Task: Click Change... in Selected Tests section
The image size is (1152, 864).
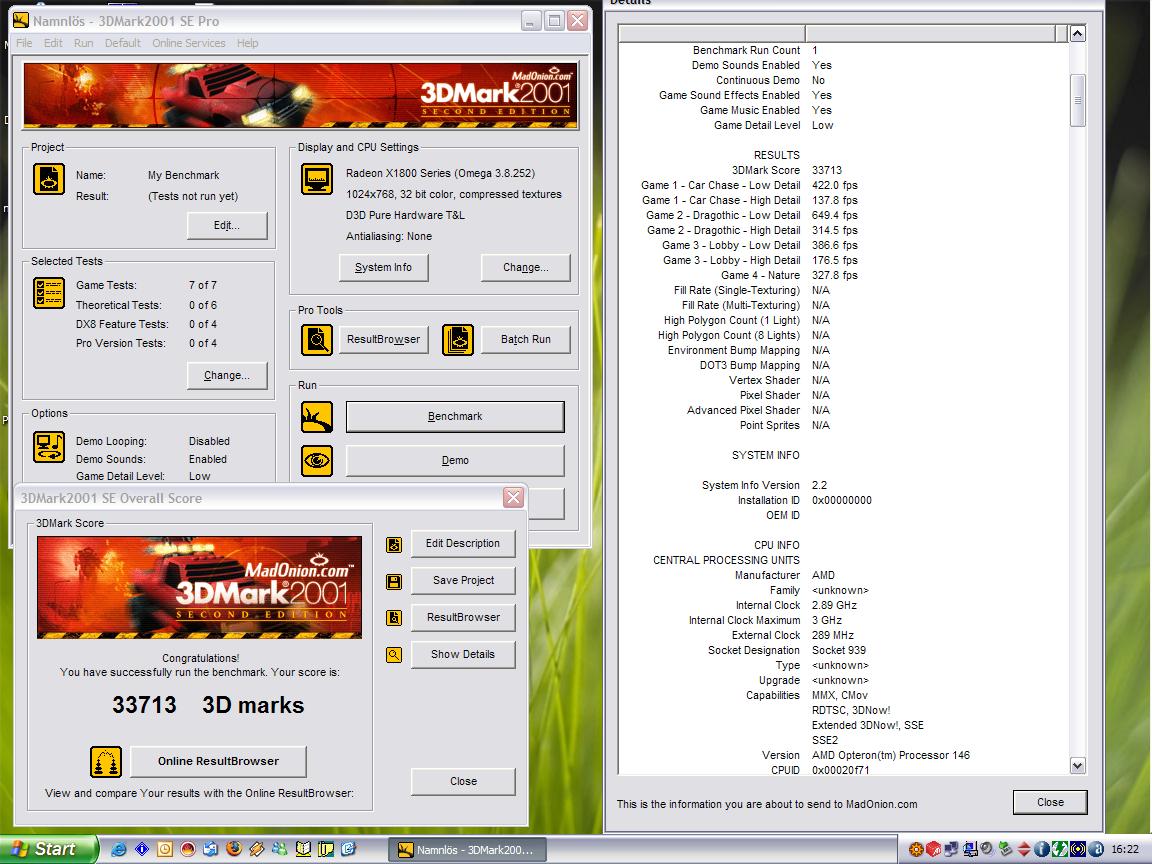Action: coord(227,375)
